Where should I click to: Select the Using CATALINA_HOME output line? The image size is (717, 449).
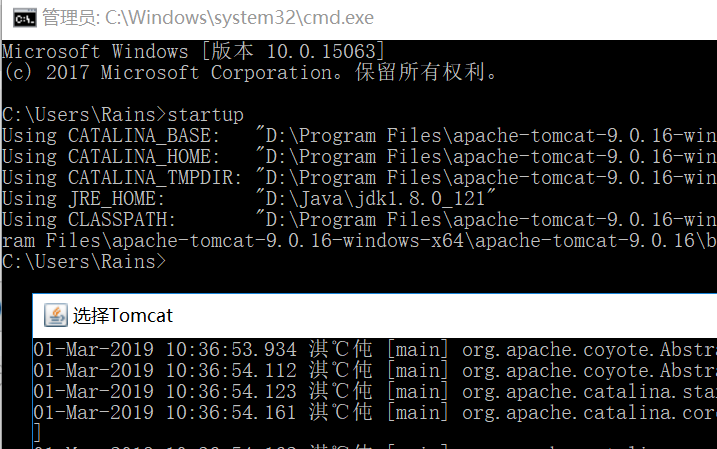coord(359,157)
